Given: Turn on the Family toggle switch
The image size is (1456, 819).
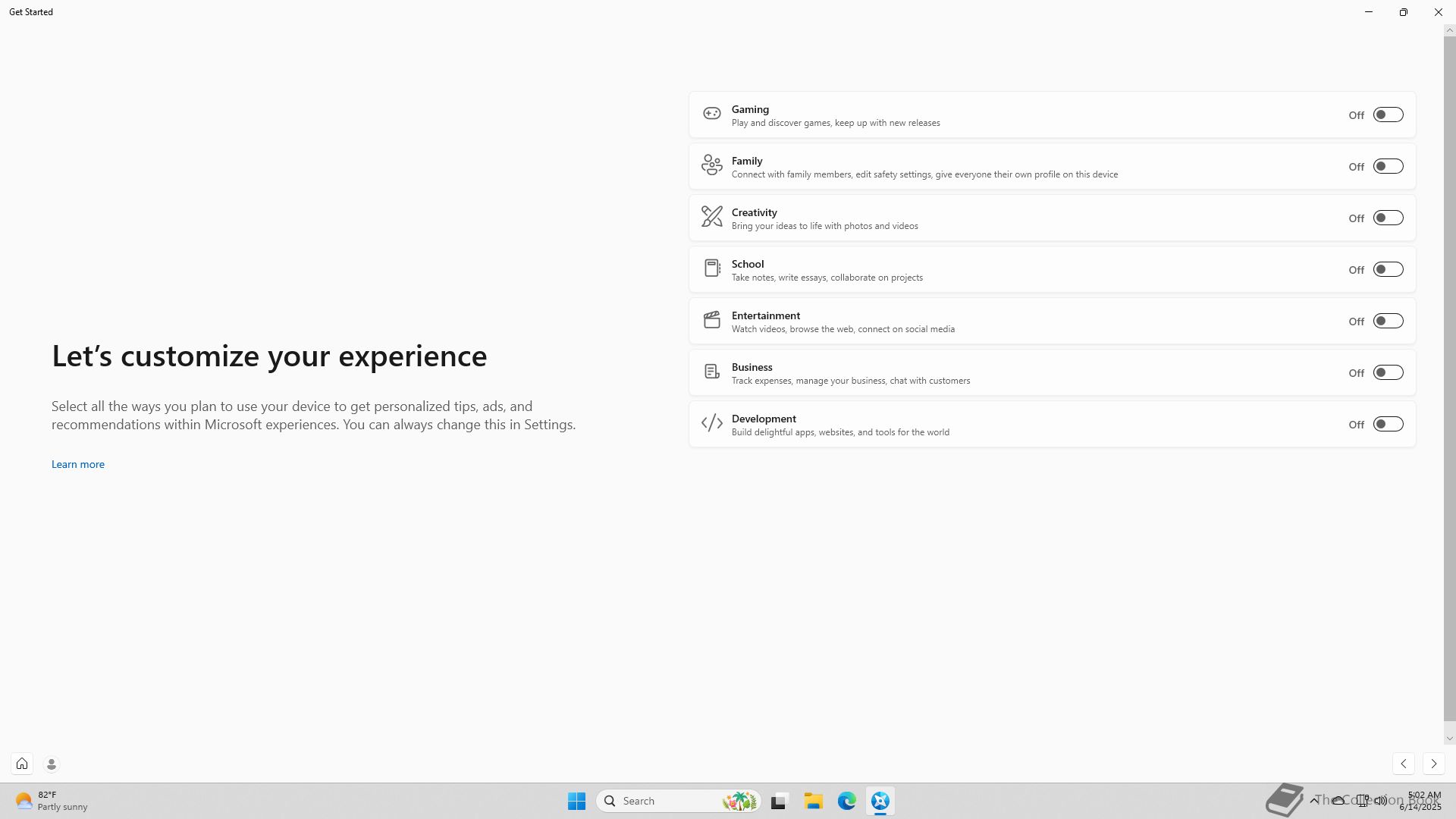Looking at the screenshot, I should click(x=1388, y=166).
